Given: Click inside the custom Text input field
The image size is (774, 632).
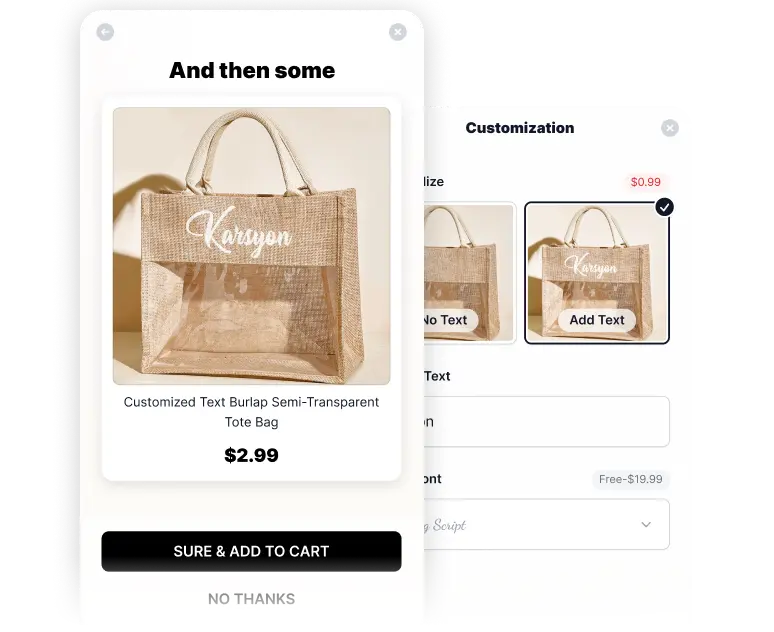Looking at the screenshot, I should (x=546, y=422).
